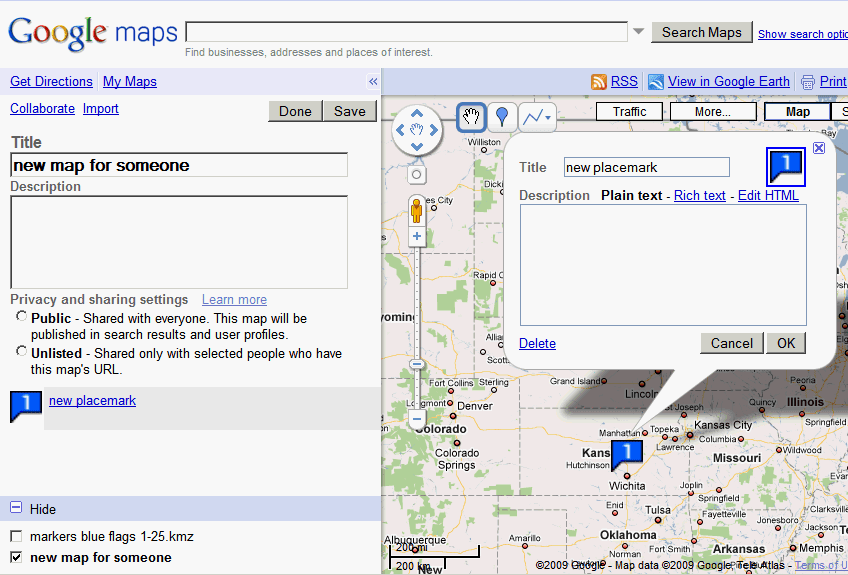The width and height of the screenshot is (848, 575).
Task: Zoom in with the plus button
Action: pos(416,236)
